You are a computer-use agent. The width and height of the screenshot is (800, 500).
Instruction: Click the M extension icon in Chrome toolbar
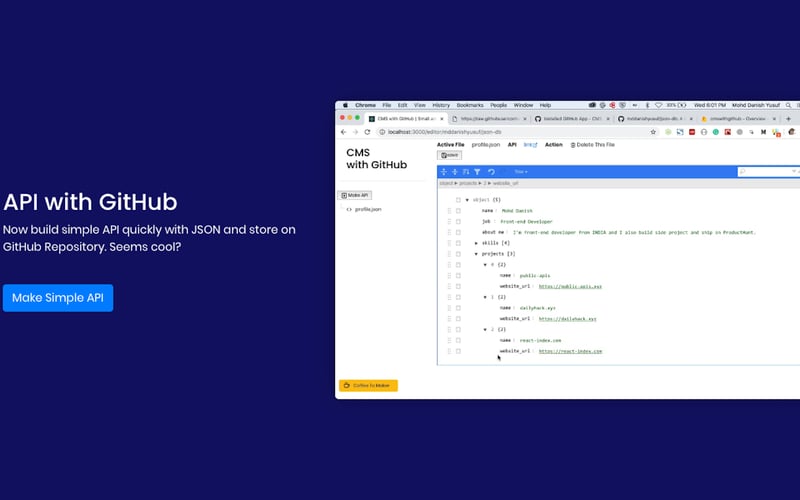(763, 132)
